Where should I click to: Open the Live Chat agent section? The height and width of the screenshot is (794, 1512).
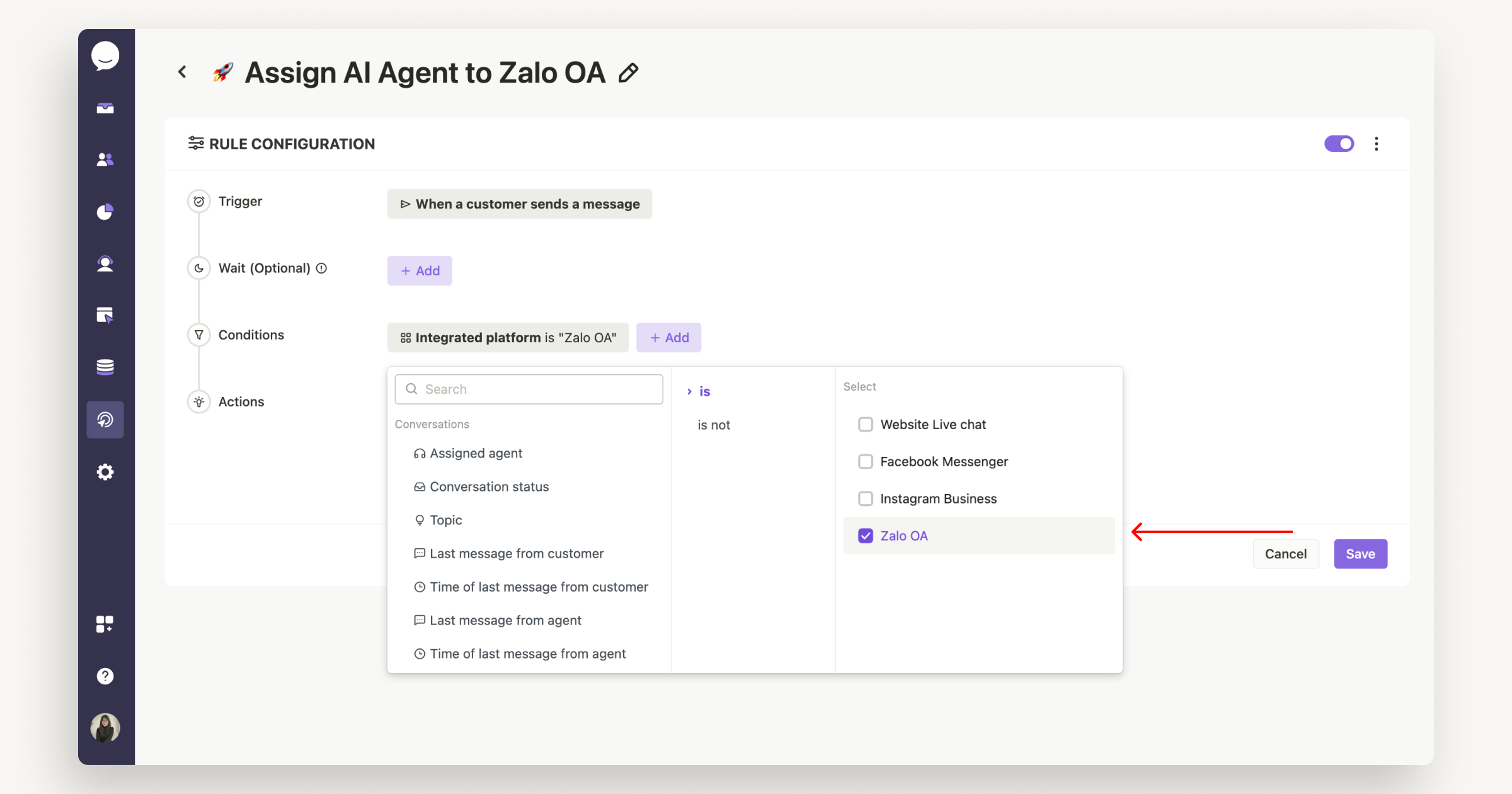[105, 263]
